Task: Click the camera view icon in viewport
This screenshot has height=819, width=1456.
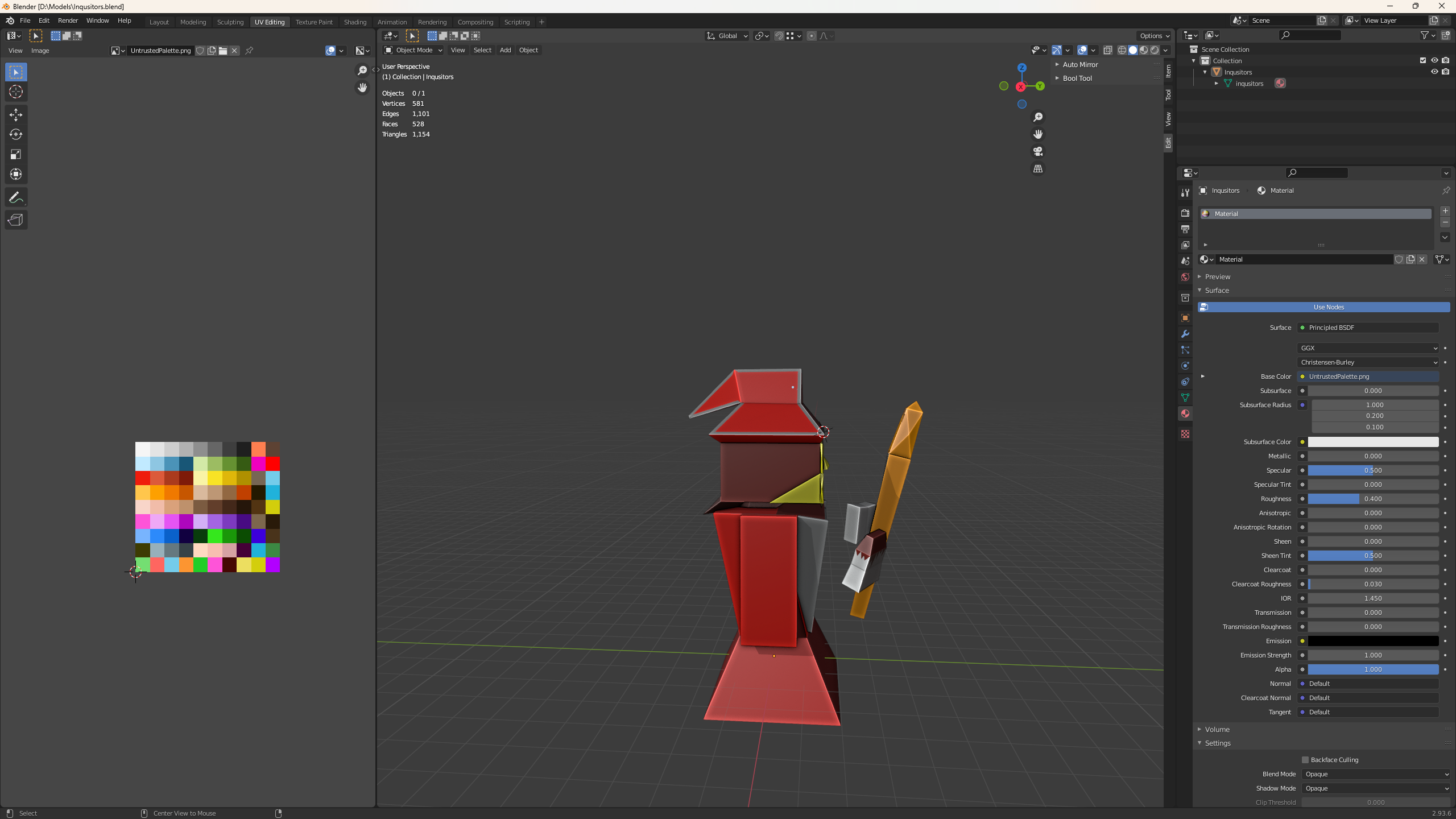Action: pos(1038,151)
